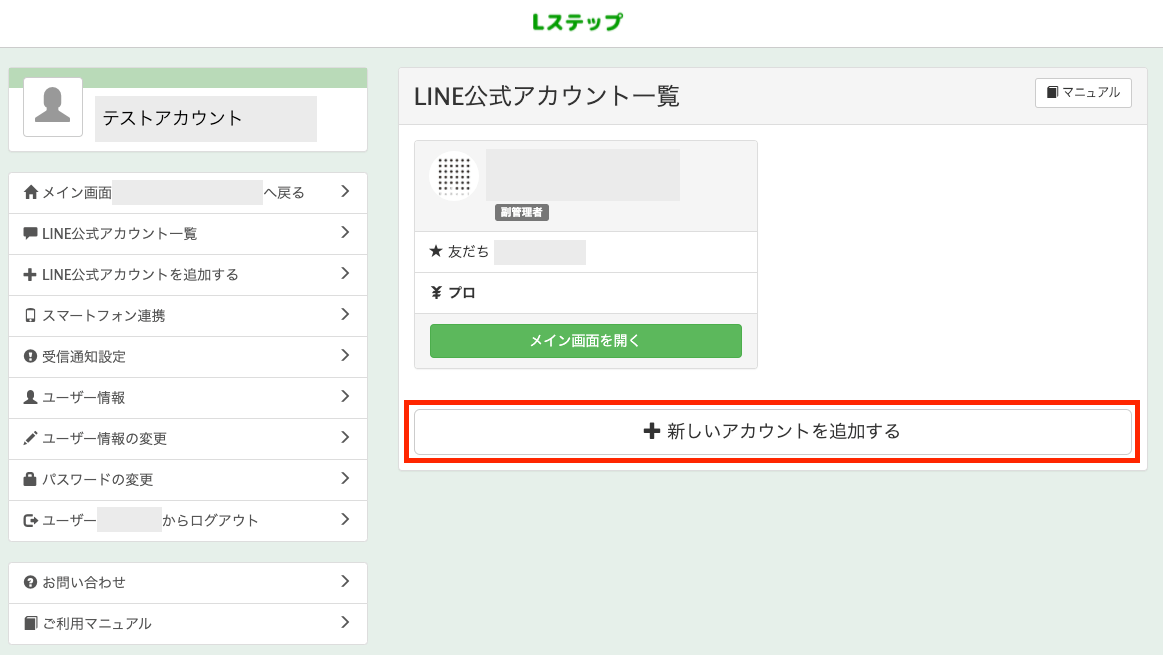Open LINE公式アカウントを追加する menu item
This screenshot has height=655, width=1163.
[x=188, y=274]
